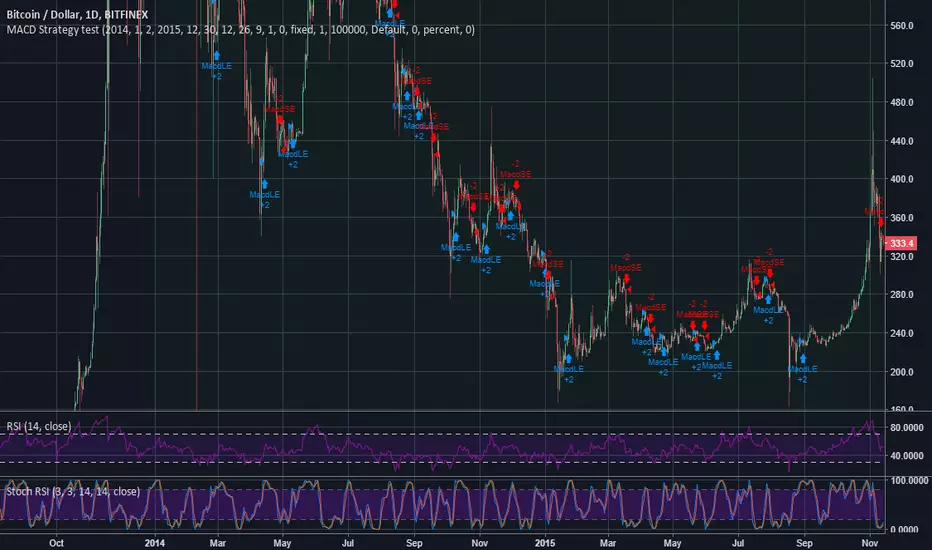Select the Stoch RSI indicator label
The height and width of the screenshot is (550, 932).
[70, 491]
